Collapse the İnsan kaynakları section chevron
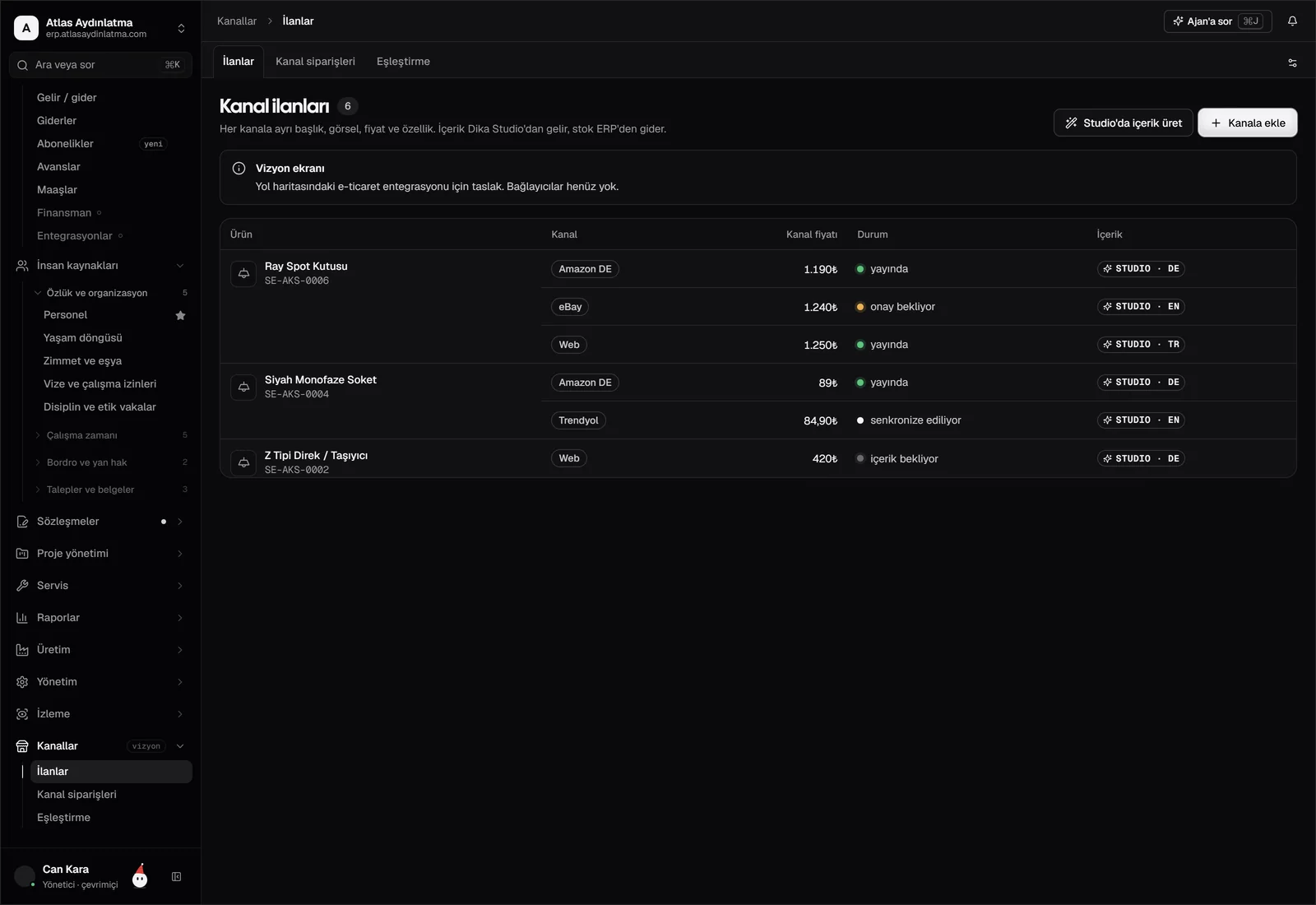The width and height of the screenshot is (1316, 905). point(180,266)
